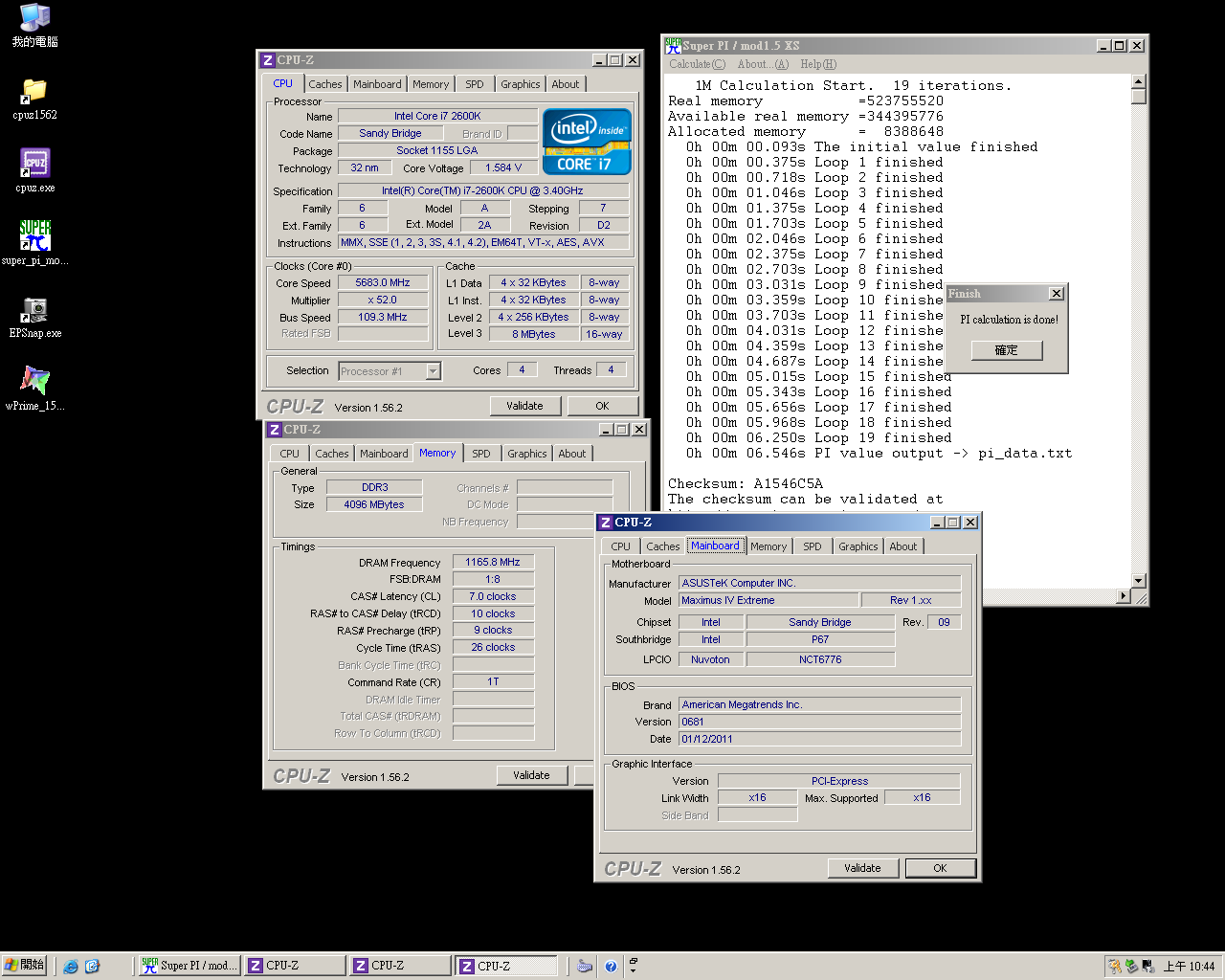Launch Internet Explorer from quick launch
The height and width of the screenshot is (980, 1225).
point(71,967)
